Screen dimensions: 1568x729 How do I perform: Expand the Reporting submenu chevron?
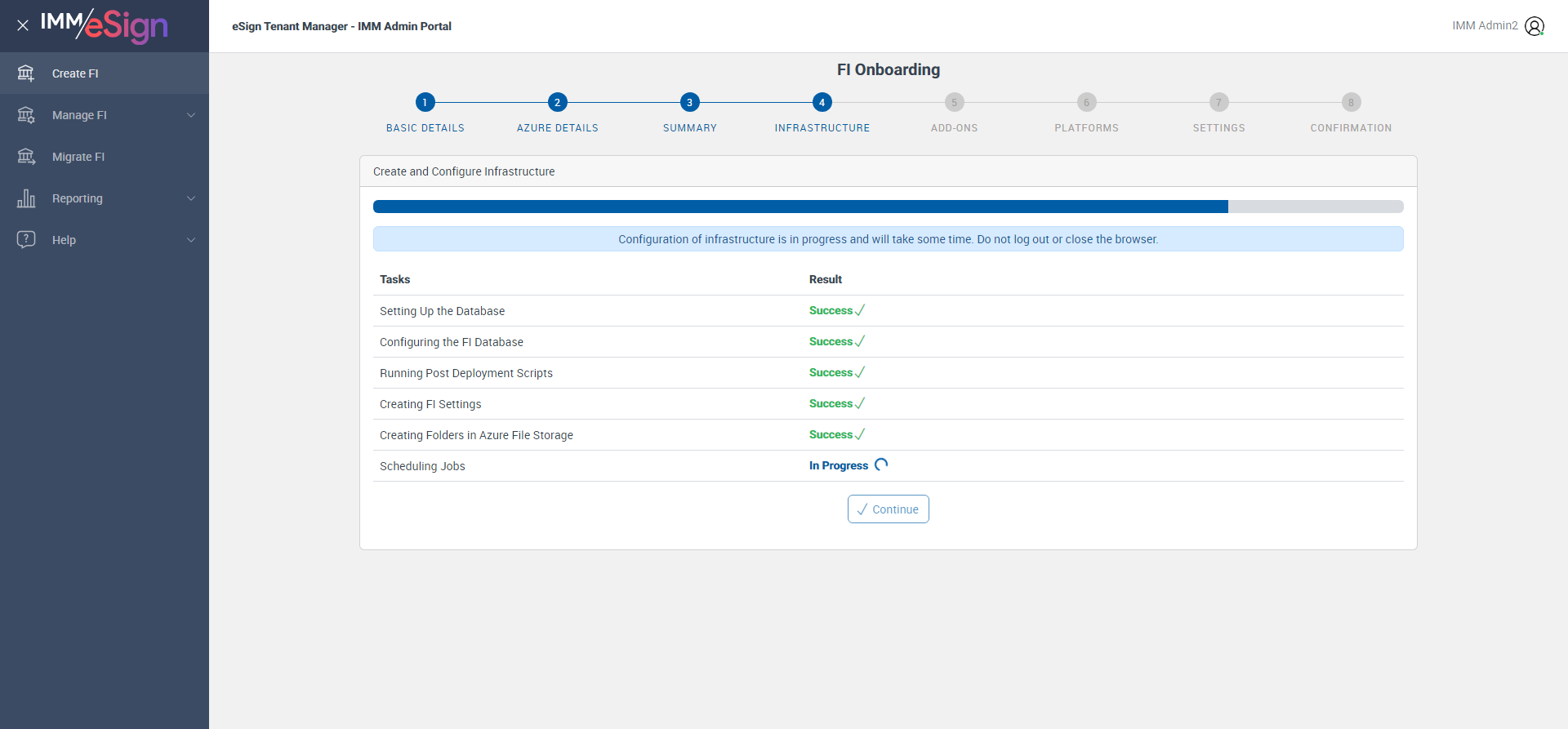coord(191,198)
